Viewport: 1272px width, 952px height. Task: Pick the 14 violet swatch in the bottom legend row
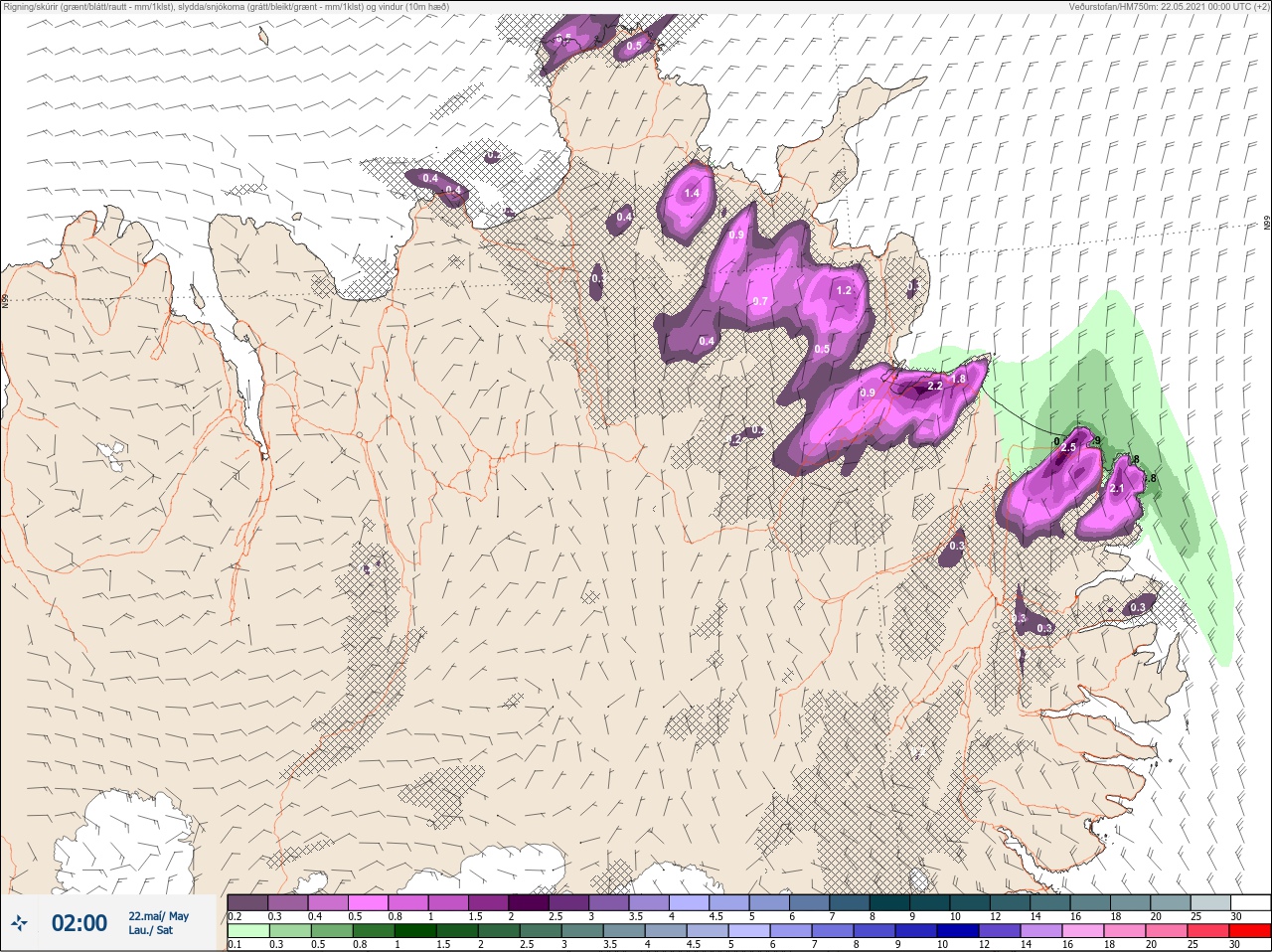pos(1041,931)
